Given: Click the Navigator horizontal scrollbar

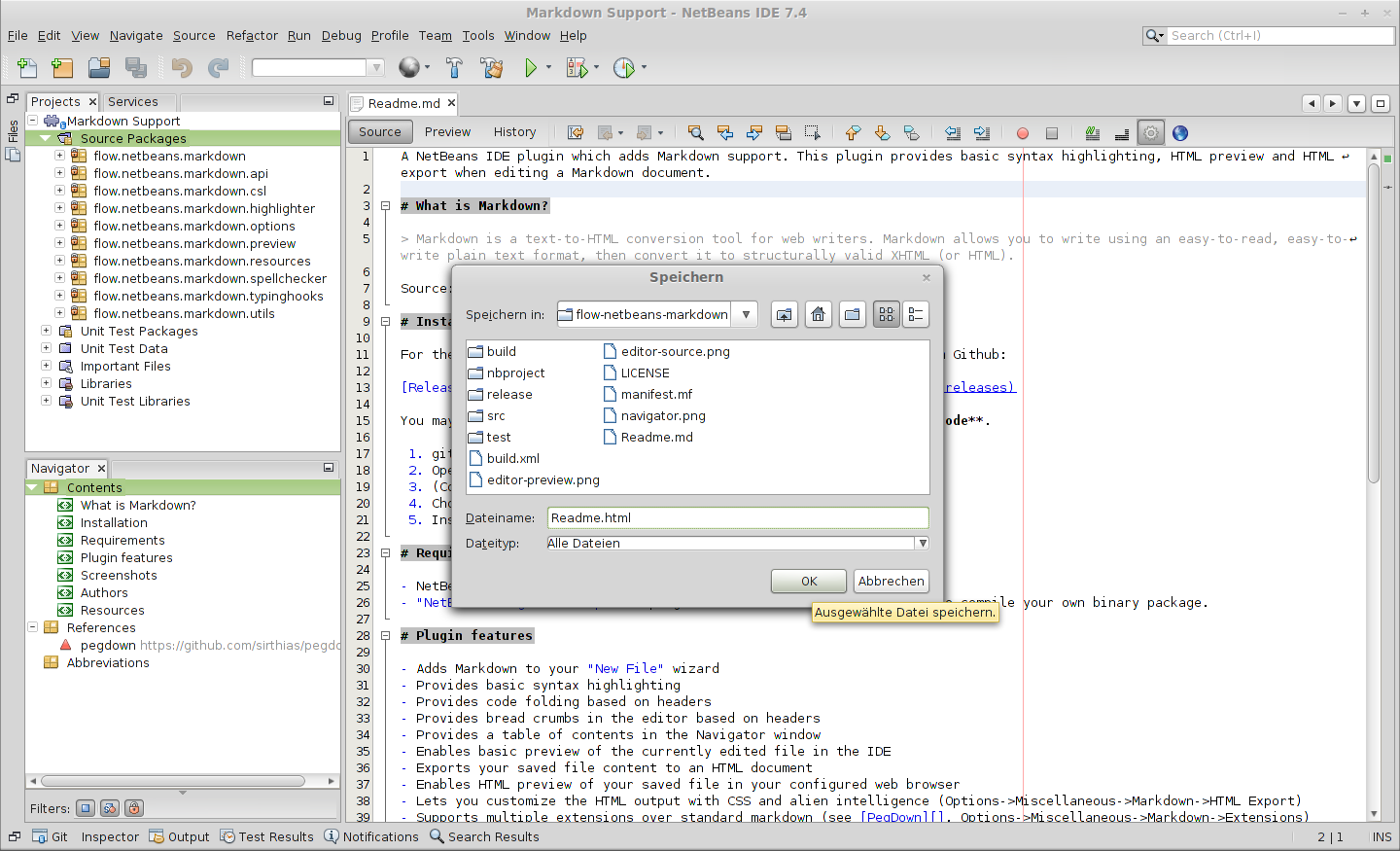Looking at the screenshot, I should (173, 781).
